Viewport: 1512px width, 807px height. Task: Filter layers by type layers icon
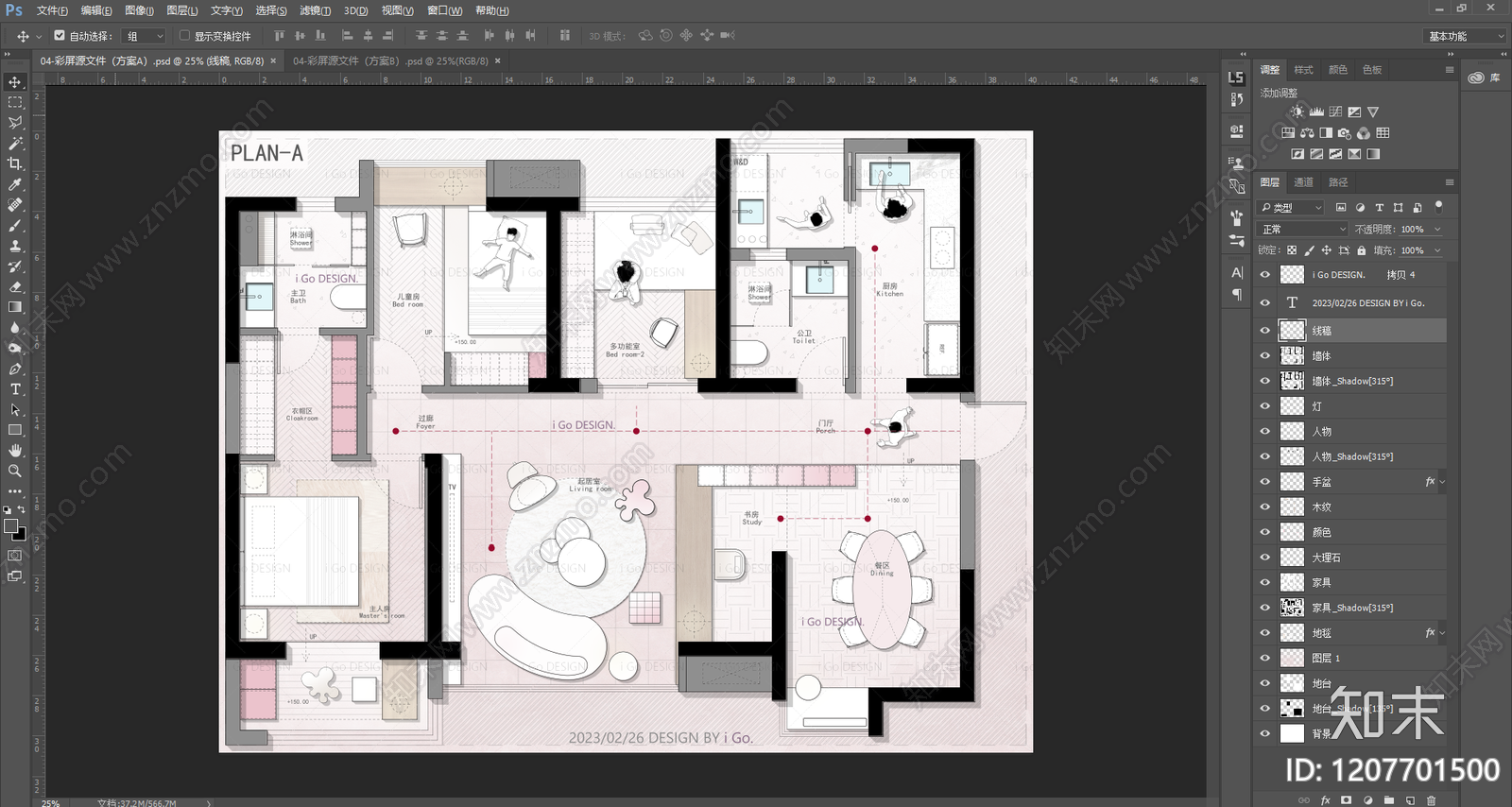point(1379,207)
